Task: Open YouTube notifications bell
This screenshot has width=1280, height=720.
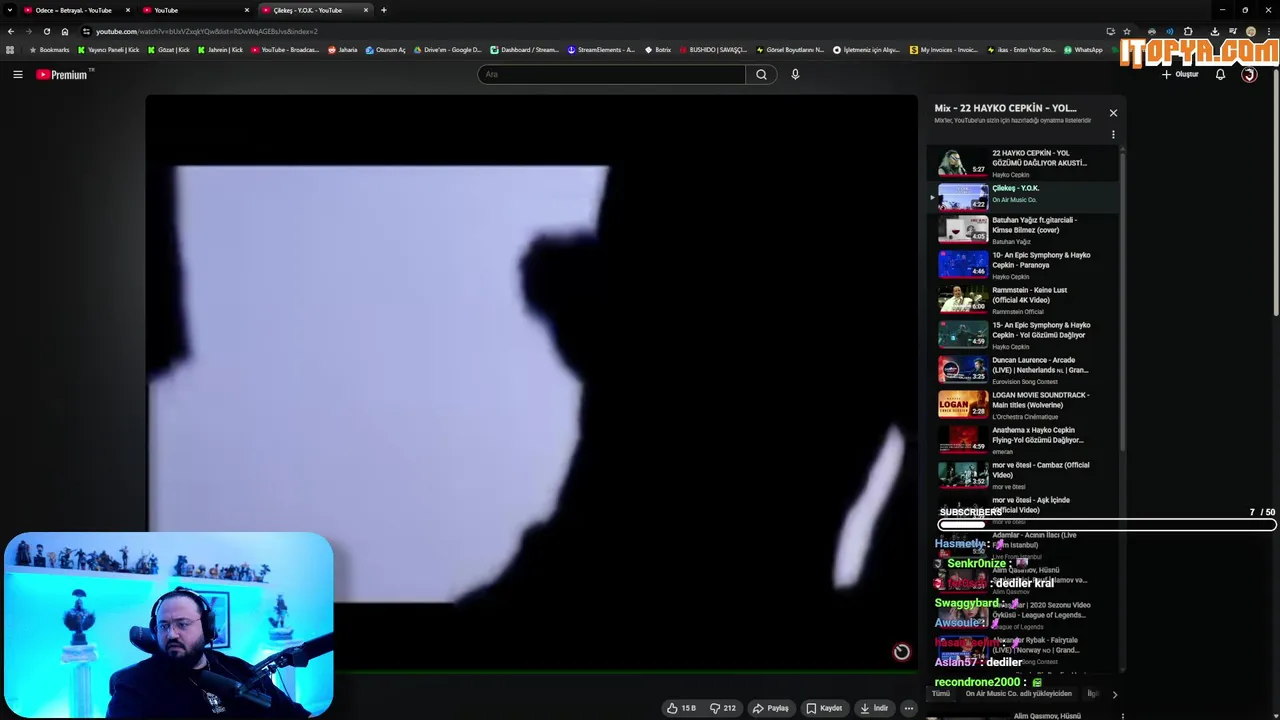Action: pos(1220,74)
